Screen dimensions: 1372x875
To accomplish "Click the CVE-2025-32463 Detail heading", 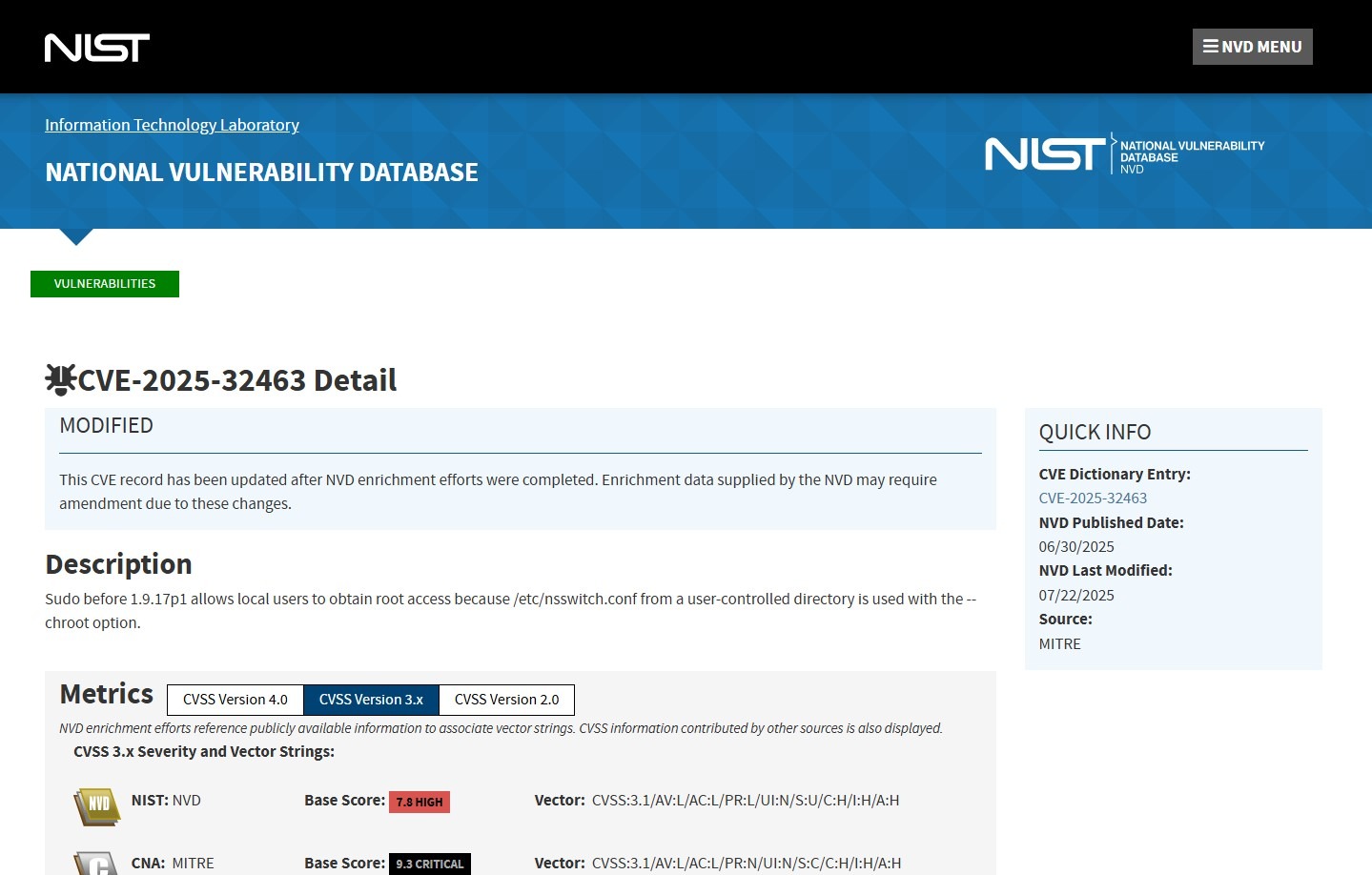I will 236,380.
